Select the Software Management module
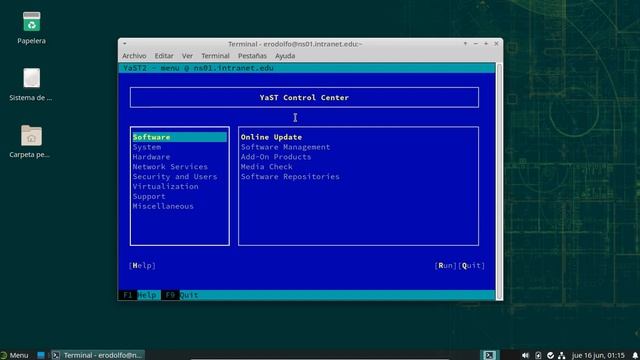 pyautogui.click(x=285, y=147)
